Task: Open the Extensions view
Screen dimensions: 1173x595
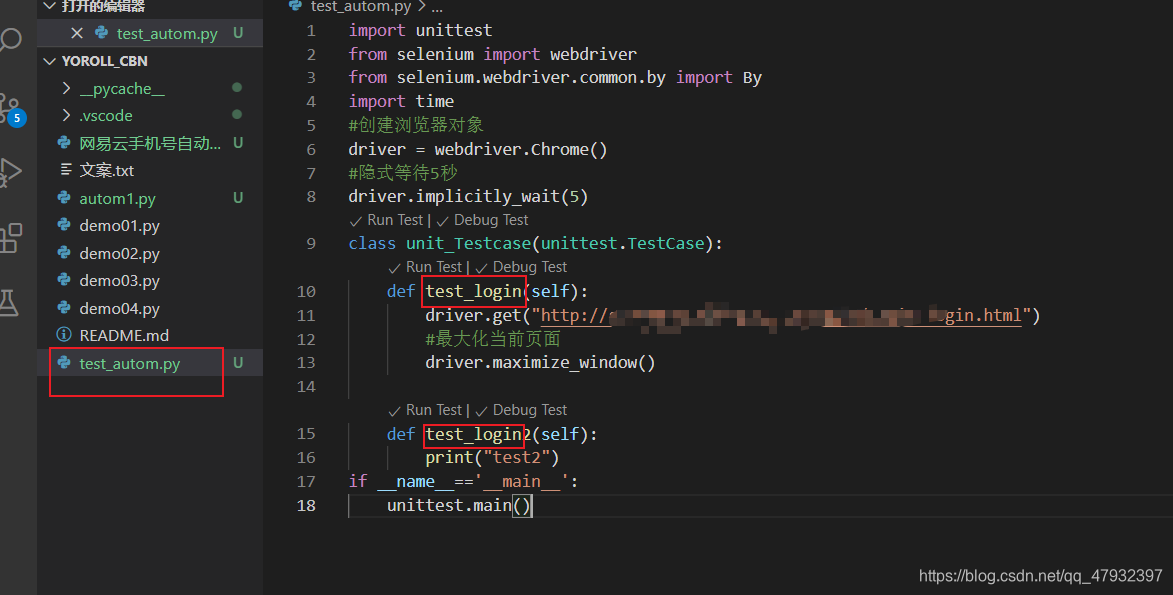Action: click(x=10, y=238)
